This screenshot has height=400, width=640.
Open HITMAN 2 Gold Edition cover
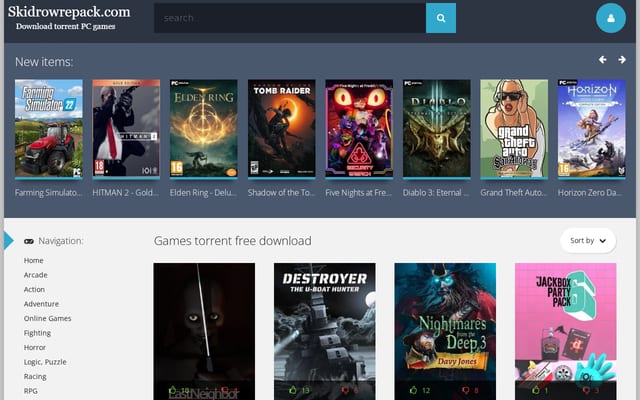click(x=126, y=128)
